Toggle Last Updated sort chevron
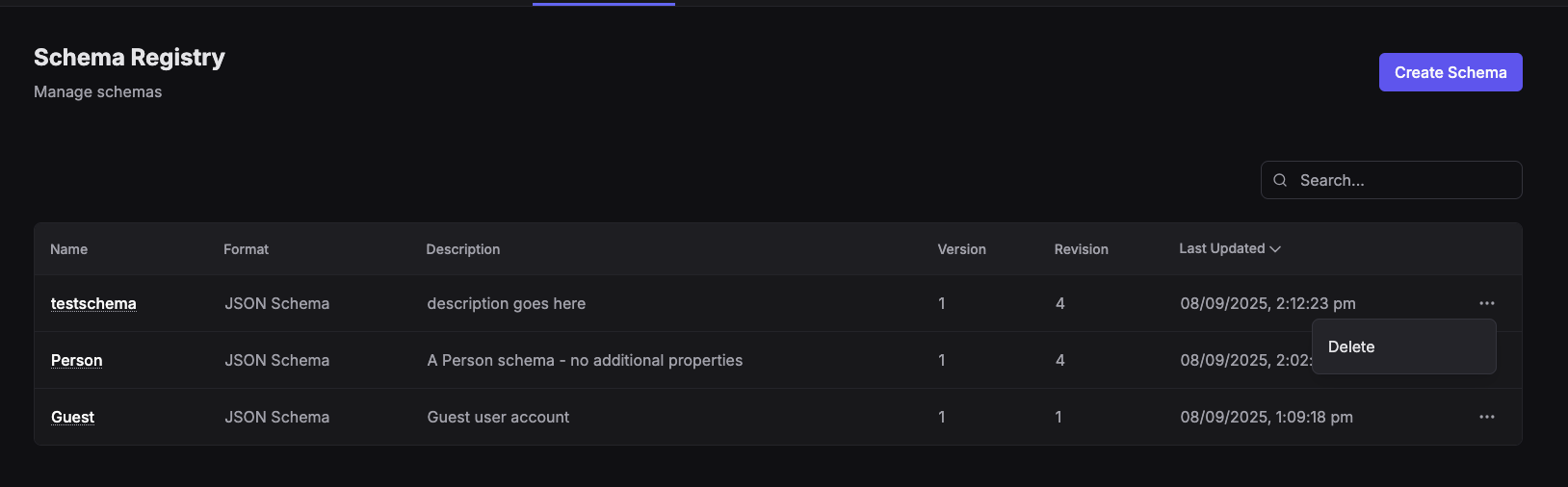 click(x=1275, y=249)
